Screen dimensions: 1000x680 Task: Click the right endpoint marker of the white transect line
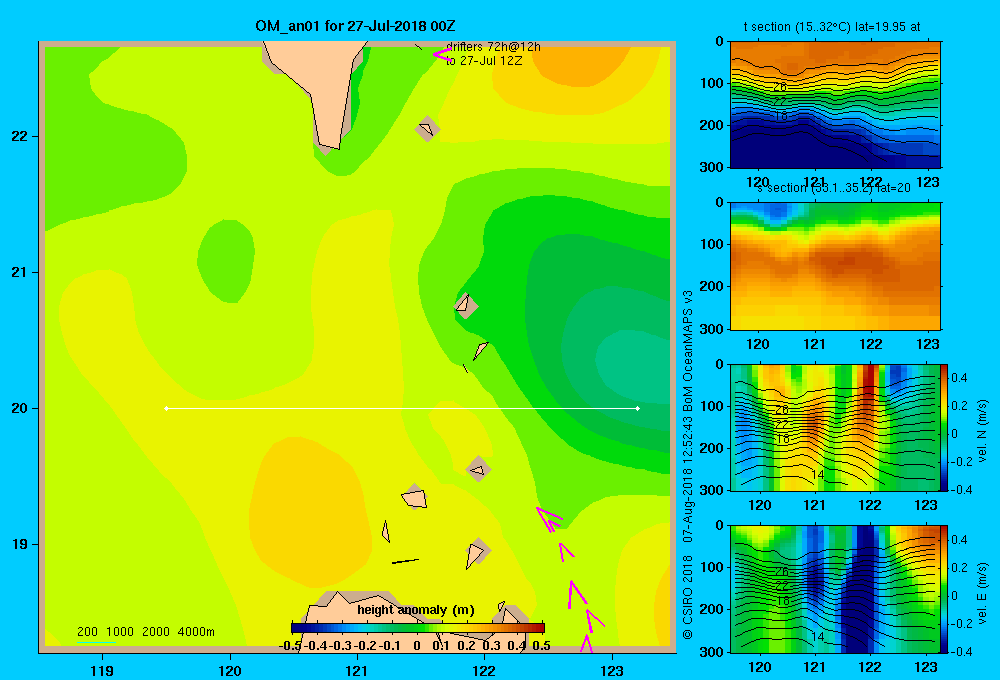pyautogui.click(x=638, y=408)
